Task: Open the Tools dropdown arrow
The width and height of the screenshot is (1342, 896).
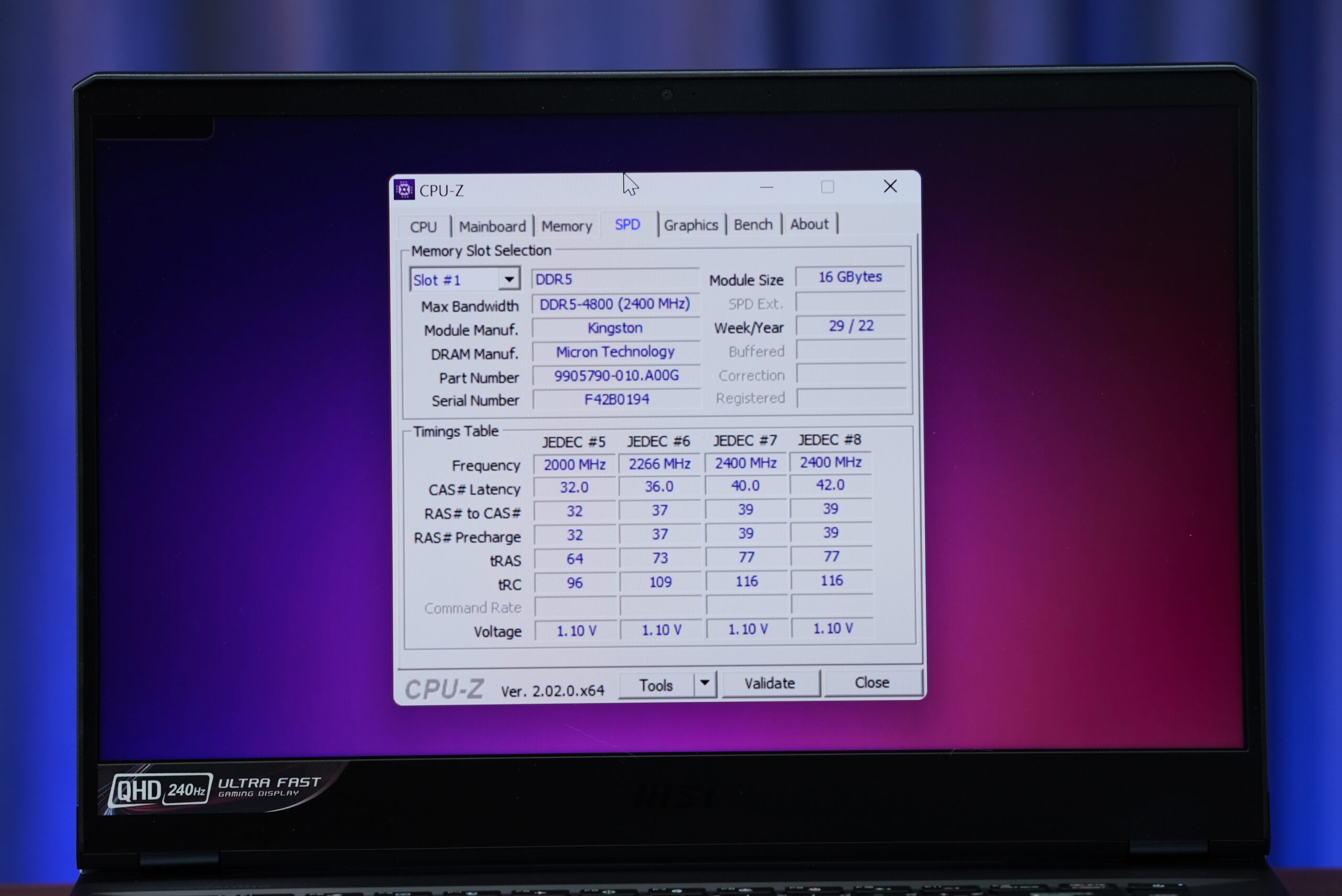Action: pos(705,683)
